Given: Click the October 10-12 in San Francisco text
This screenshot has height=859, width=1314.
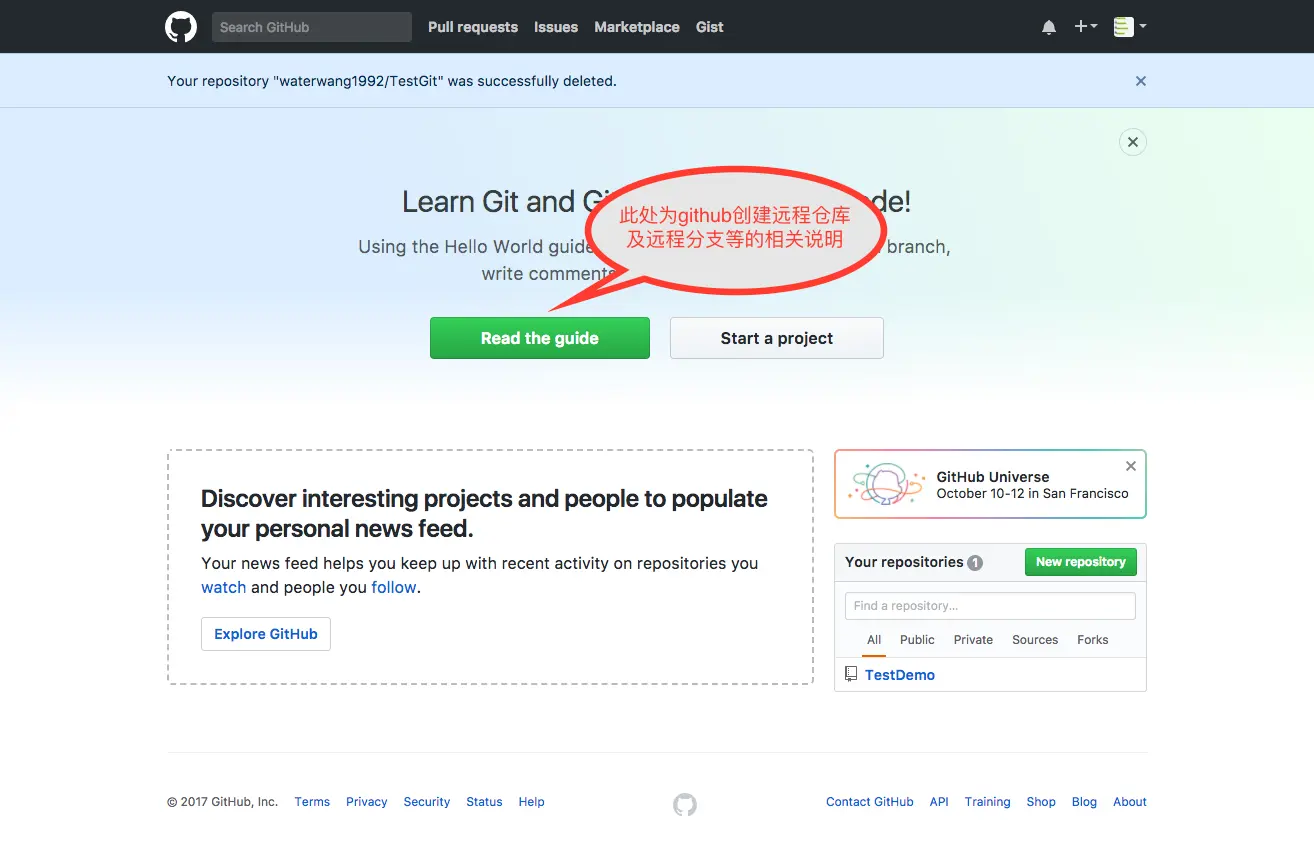Looking at the screenshot, I should point(1032,494).
